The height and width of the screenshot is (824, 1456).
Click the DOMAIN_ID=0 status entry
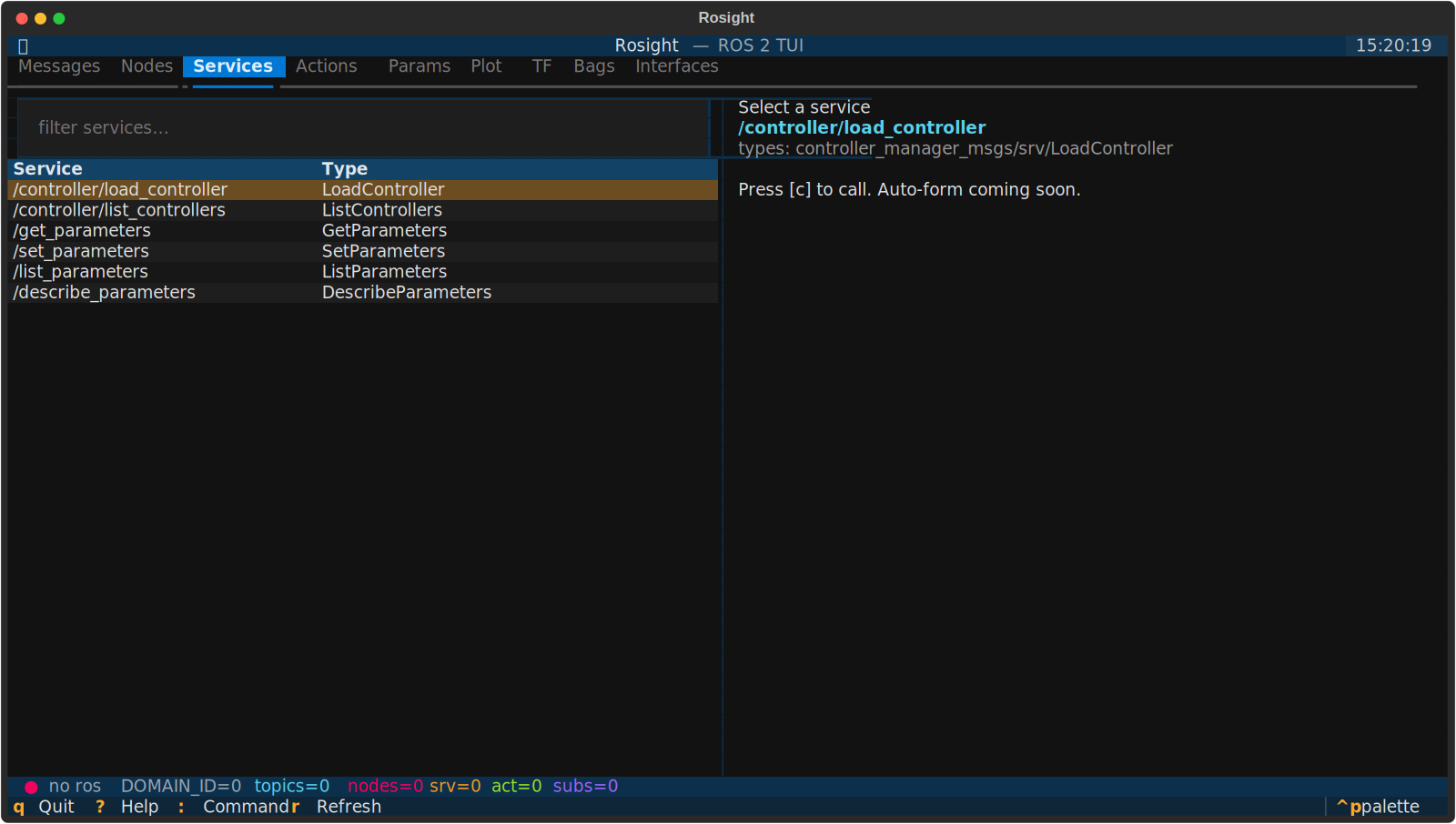pyautogui.click(x=181, y=787)
